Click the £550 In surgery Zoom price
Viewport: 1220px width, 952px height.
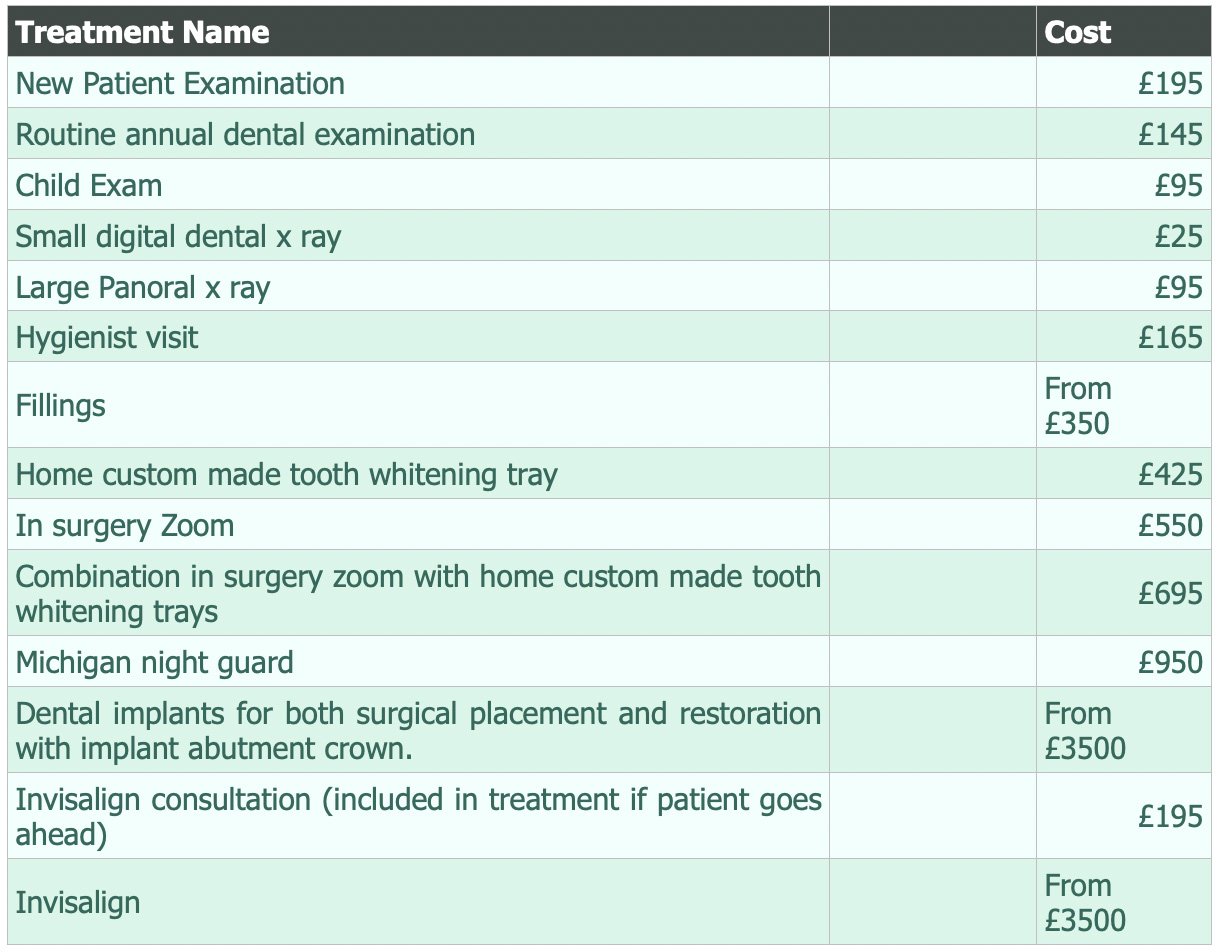pos(1170,525)
